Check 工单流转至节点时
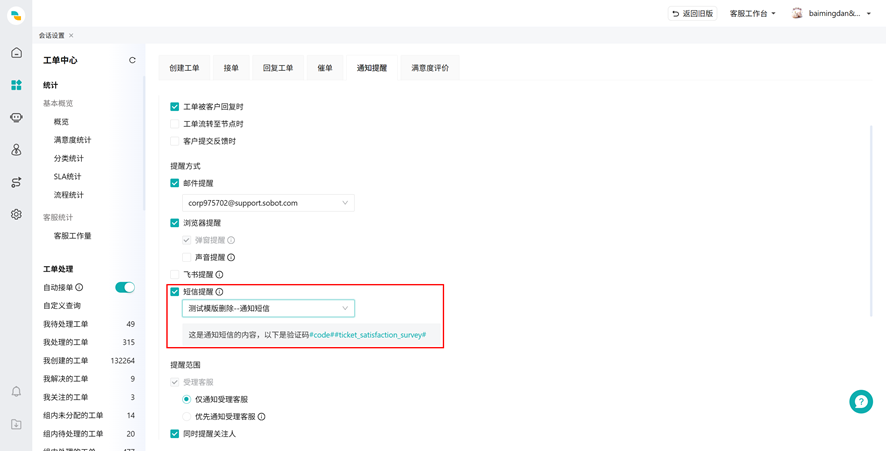Screen dimensions: 886x451 coord(175,124)
